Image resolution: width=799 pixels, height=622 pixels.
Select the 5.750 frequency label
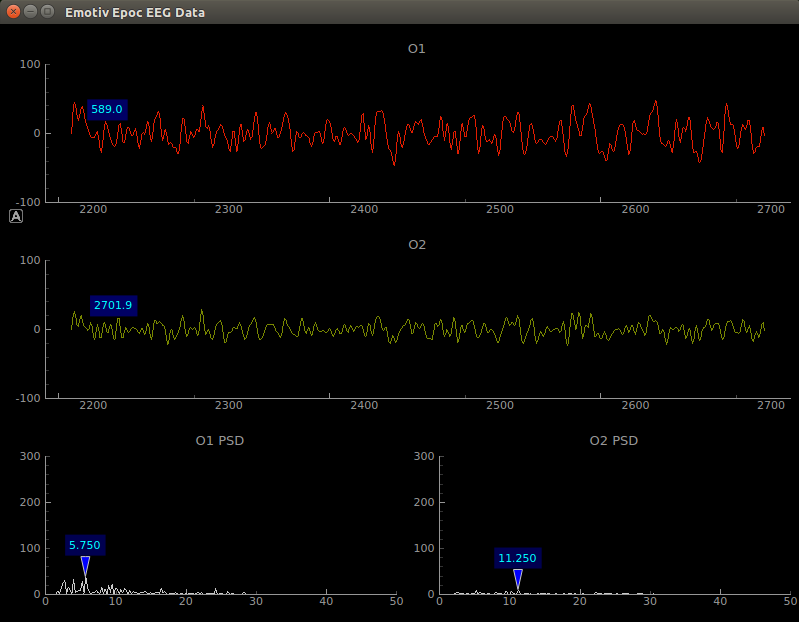(85, 545)
